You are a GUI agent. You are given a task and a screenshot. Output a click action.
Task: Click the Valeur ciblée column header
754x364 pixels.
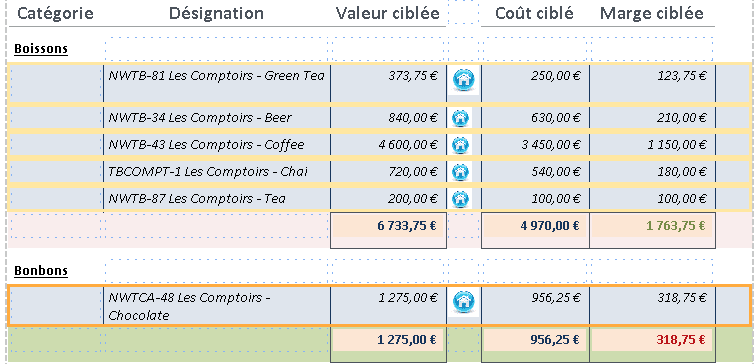(388, 13)
